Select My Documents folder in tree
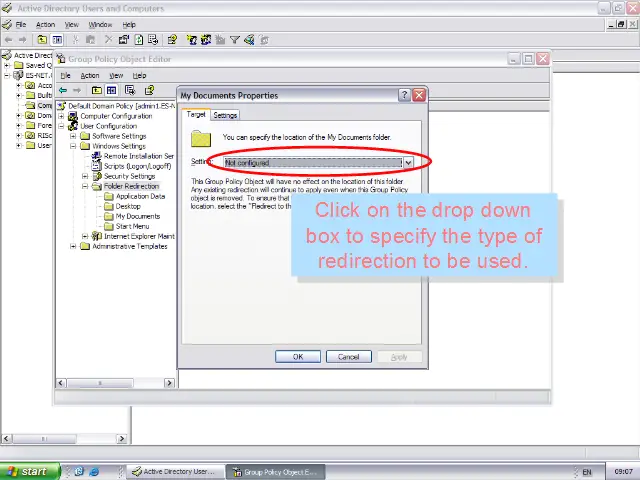 coord(138,216)
